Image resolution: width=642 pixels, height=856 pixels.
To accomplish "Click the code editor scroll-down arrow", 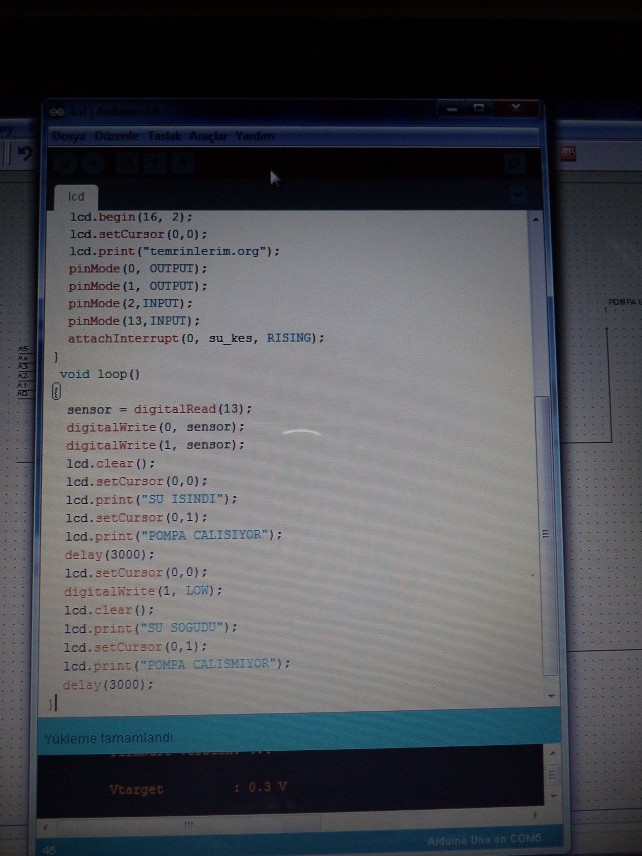I will [x=550, y=696].
